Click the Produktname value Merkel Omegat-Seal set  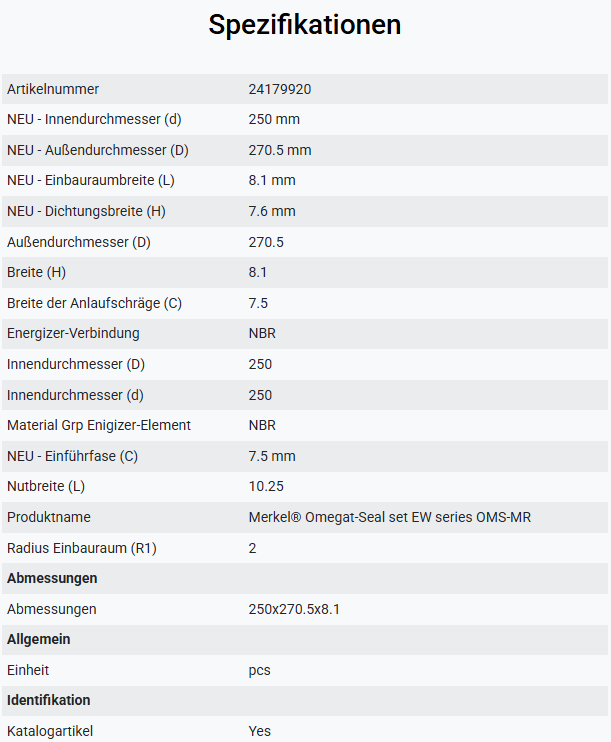tap(390, 517)
